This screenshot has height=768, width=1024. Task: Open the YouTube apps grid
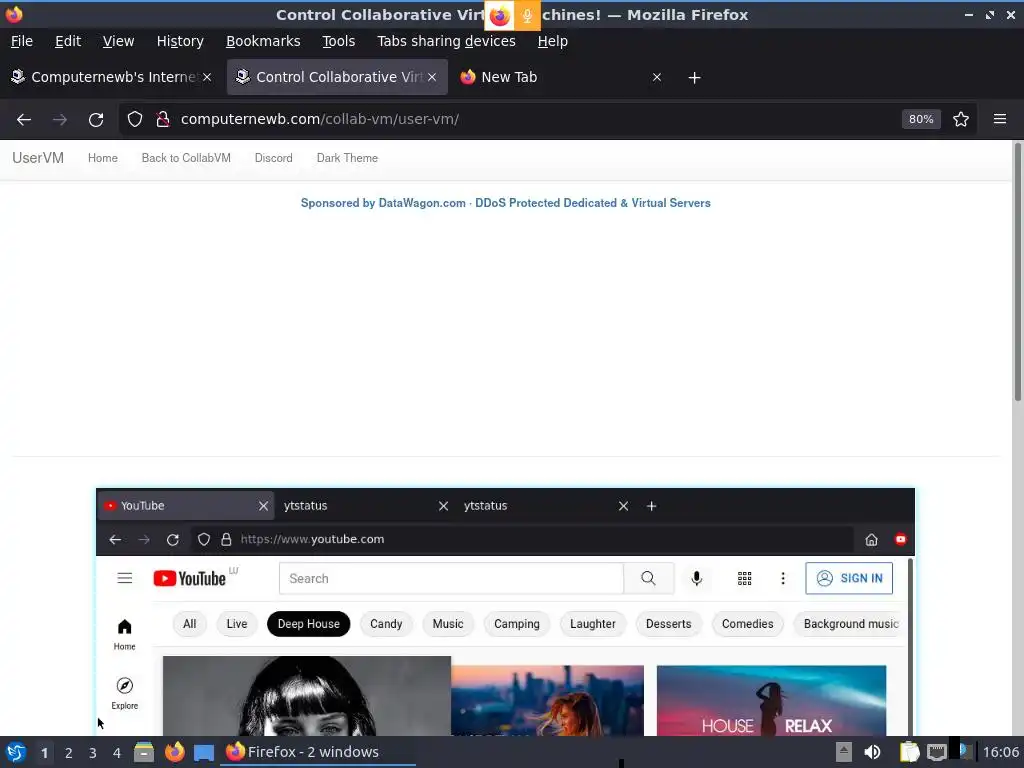[x=744, y=579]
